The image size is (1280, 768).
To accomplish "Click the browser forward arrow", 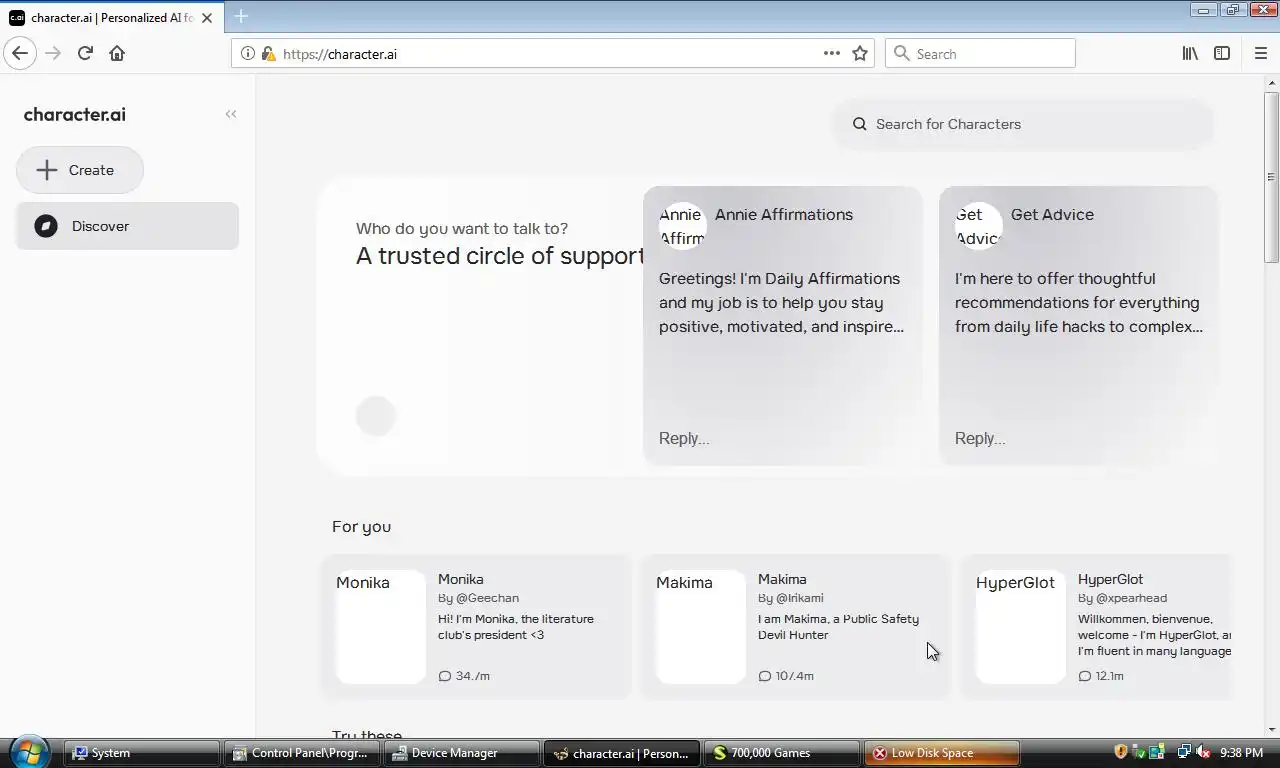I will click(53, 53).
